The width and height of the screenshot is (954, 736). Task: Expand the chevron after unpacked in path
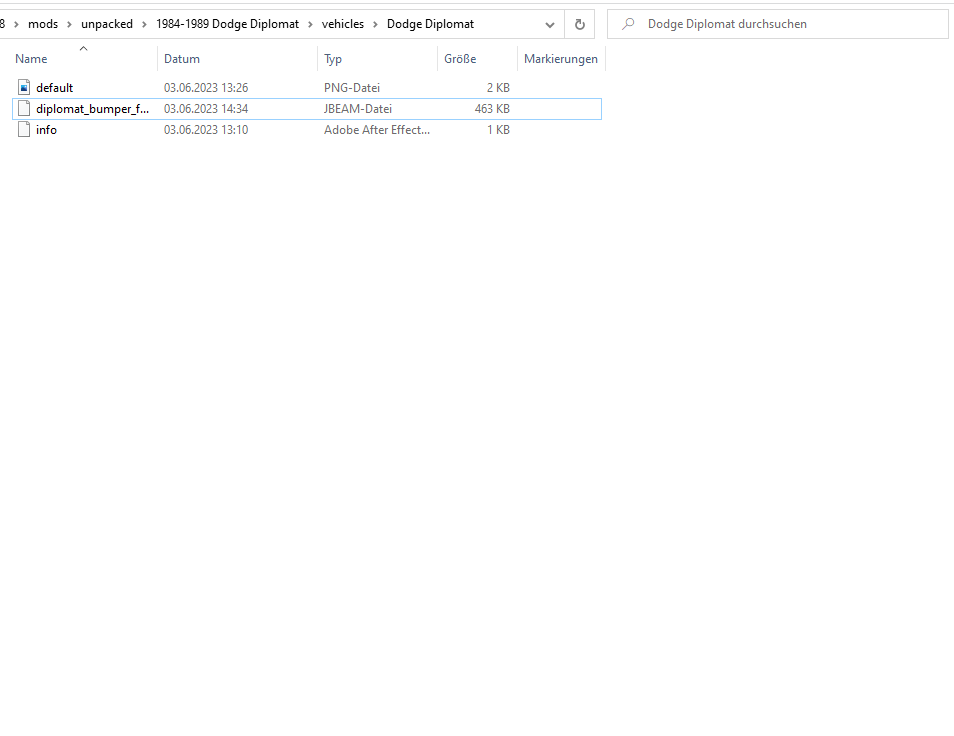144,24
